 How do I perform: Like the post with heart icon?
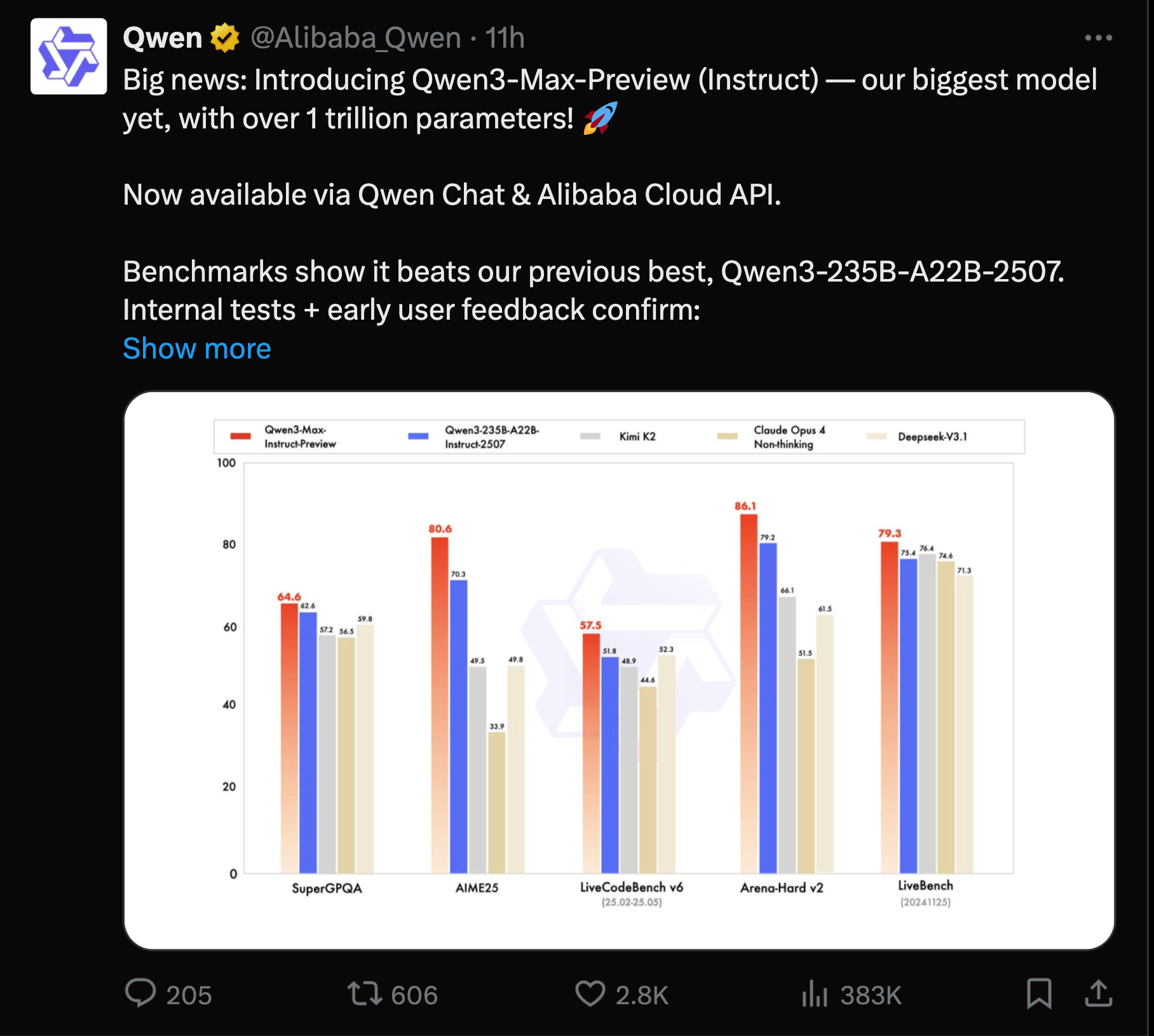[590, 993]
